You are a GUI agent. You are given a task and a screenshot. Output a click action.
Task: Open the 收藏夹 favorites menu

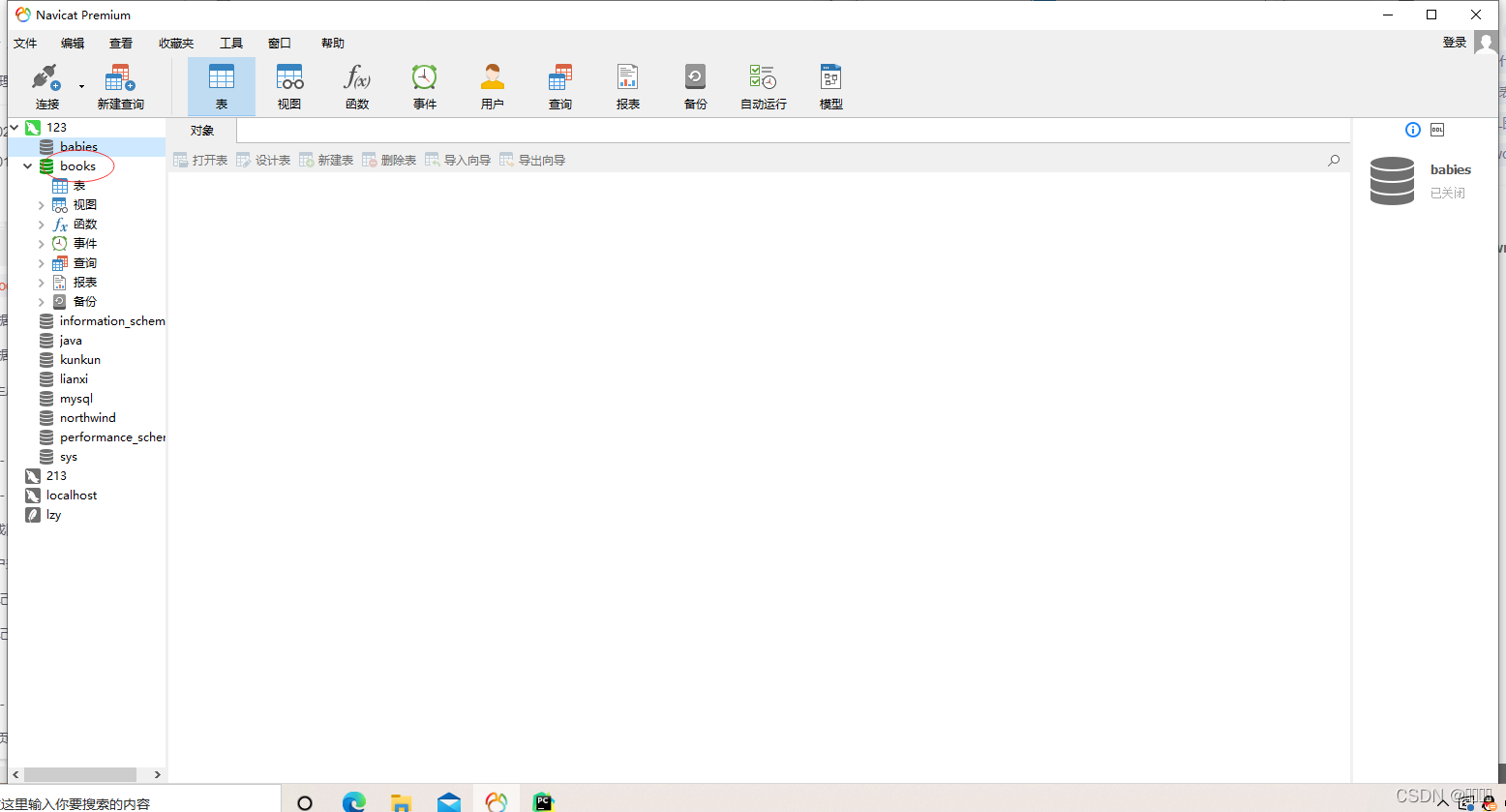[176, 44]
